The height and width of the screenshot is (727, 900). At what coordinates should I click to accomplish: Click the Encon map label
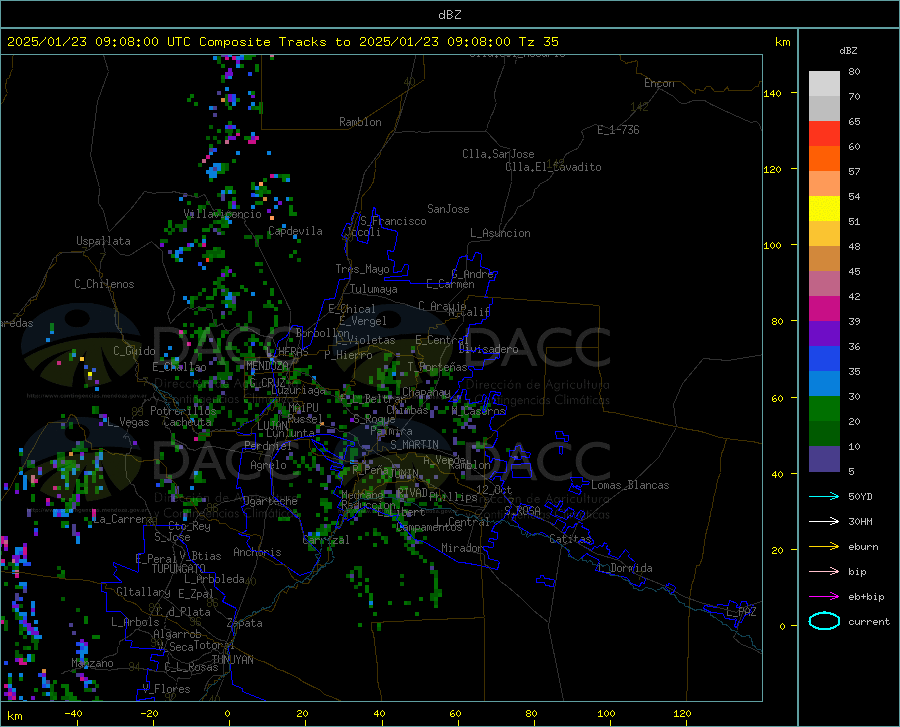[659, 83]
